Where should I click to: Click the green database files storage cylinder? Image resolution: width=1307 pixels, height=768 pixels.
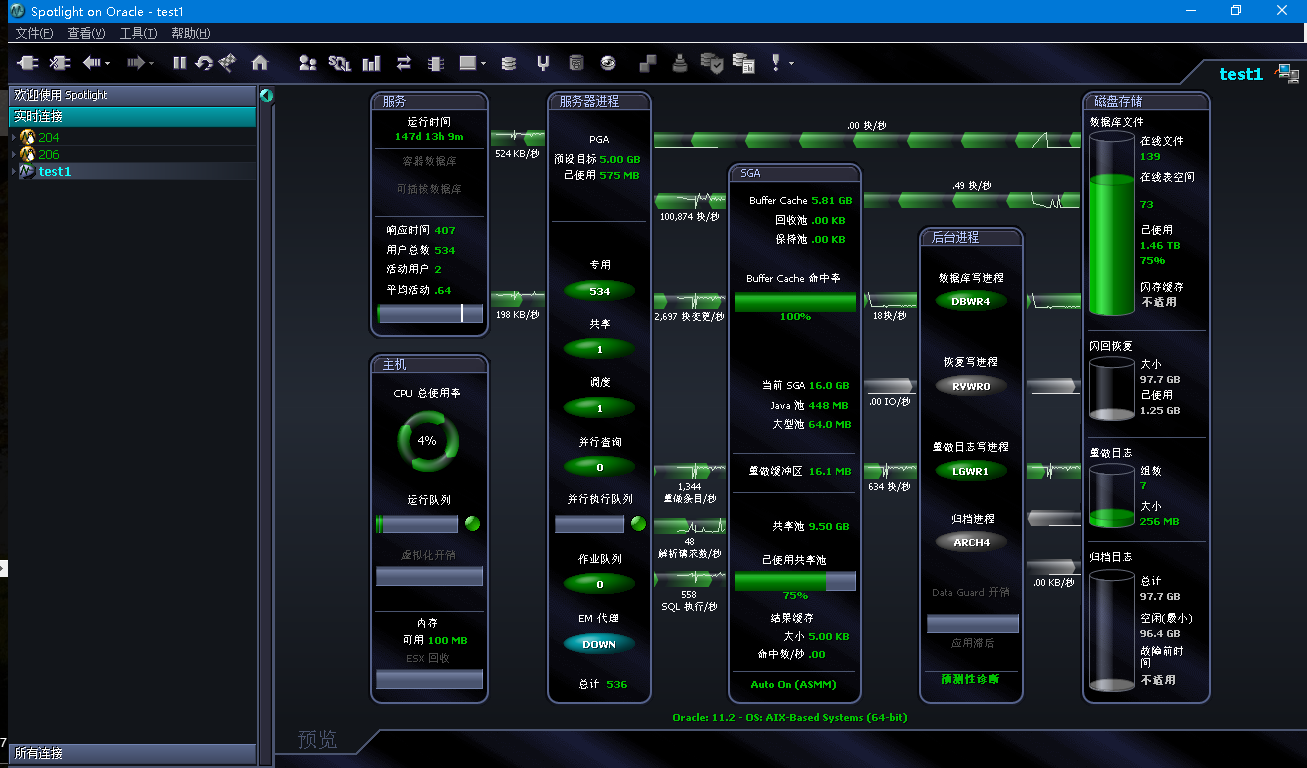(x=1111, y=224)
